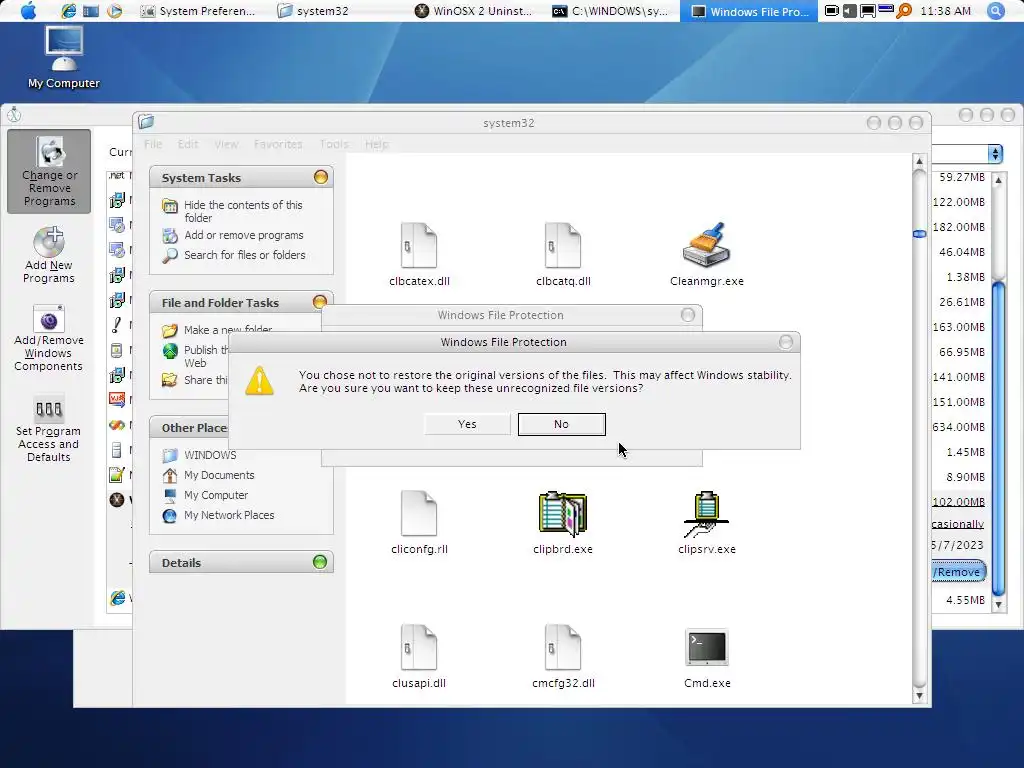Click the yellow warning triangle icon
Viewport: 1024px width, 768px height.
pos(259,380)
